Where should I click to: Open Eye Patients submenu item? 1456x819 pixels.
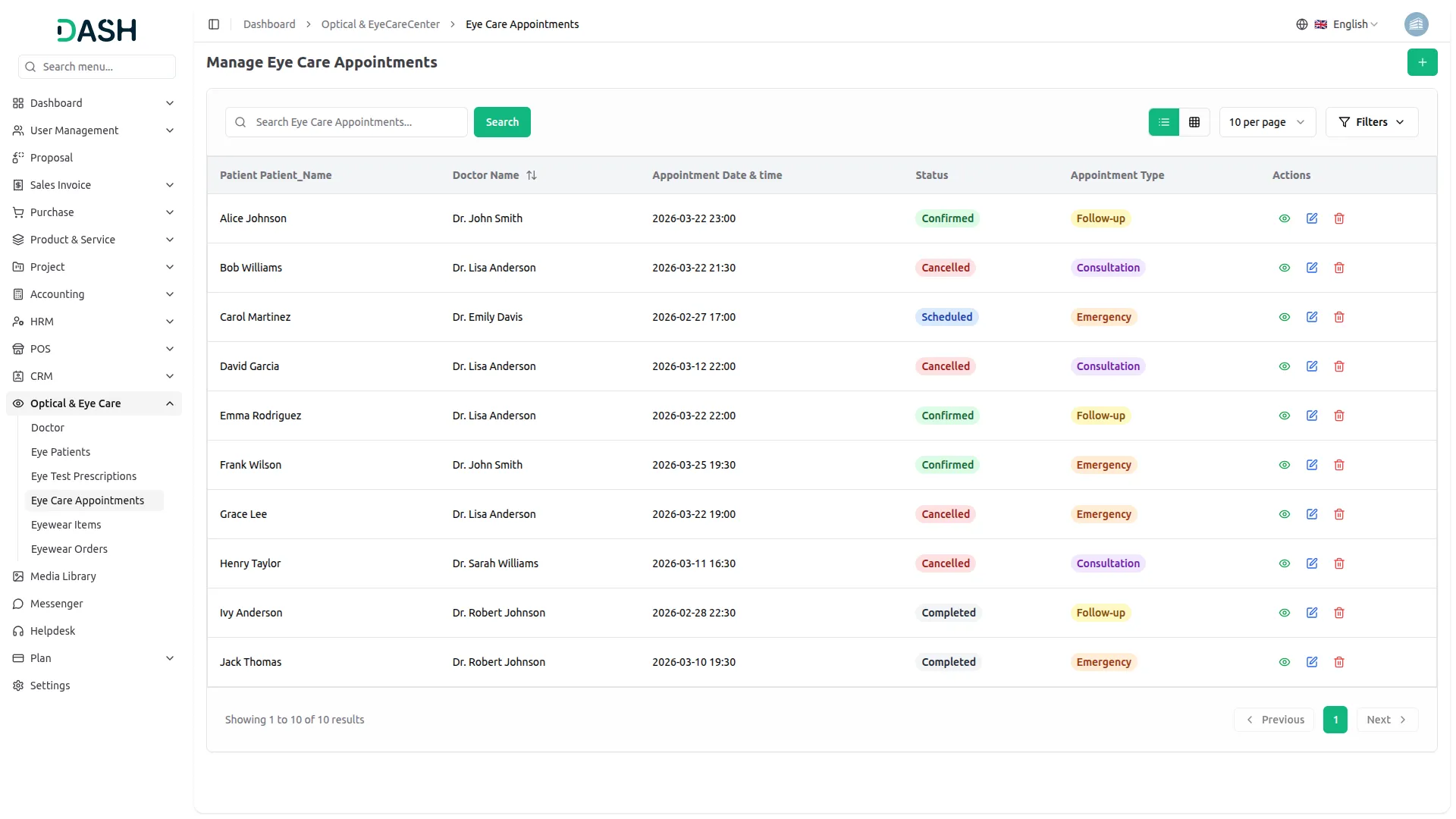(x=61, y=452)
